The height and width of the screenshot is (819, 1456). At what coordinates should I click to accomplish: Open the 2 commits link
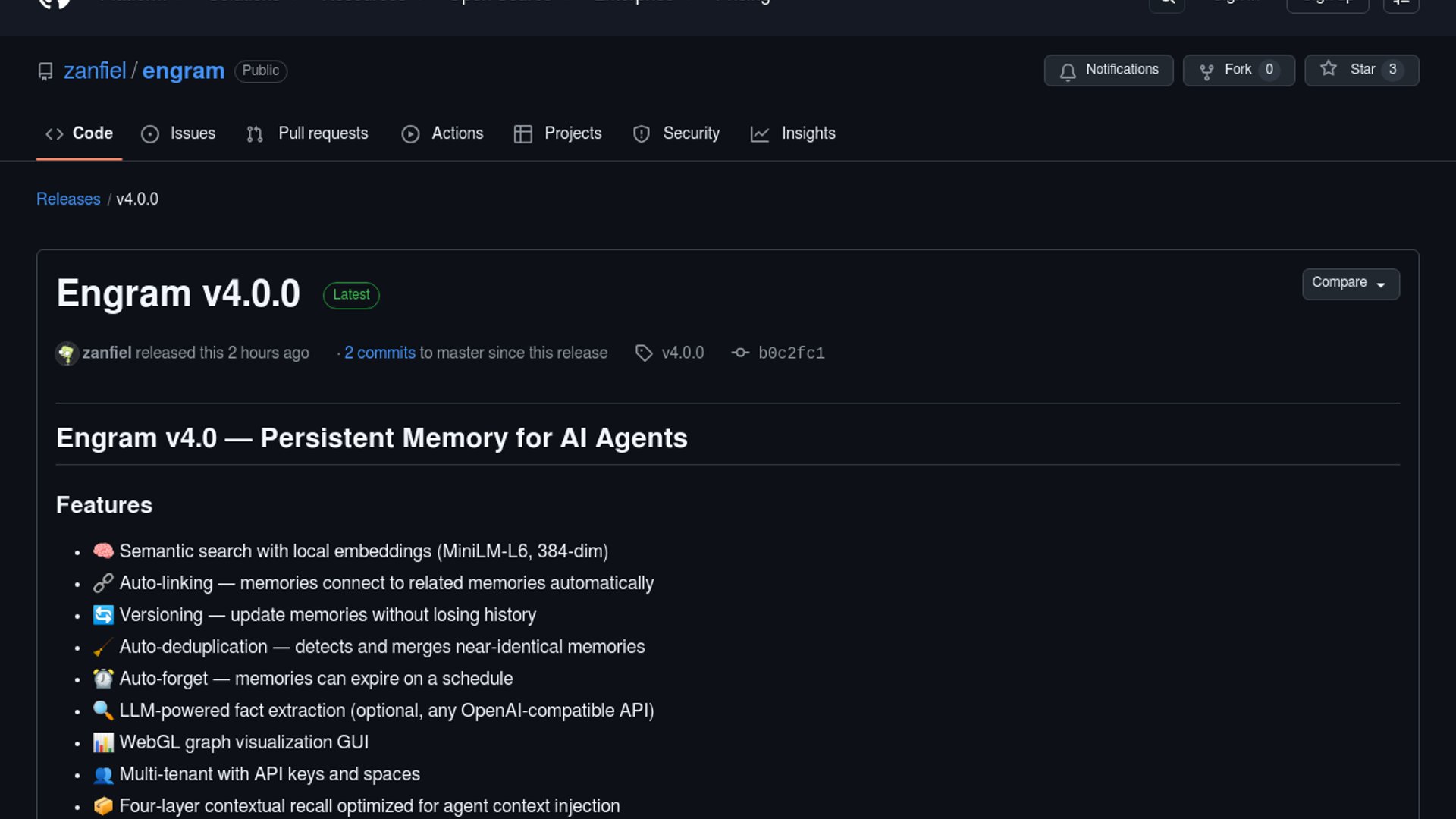pos(379,353)
